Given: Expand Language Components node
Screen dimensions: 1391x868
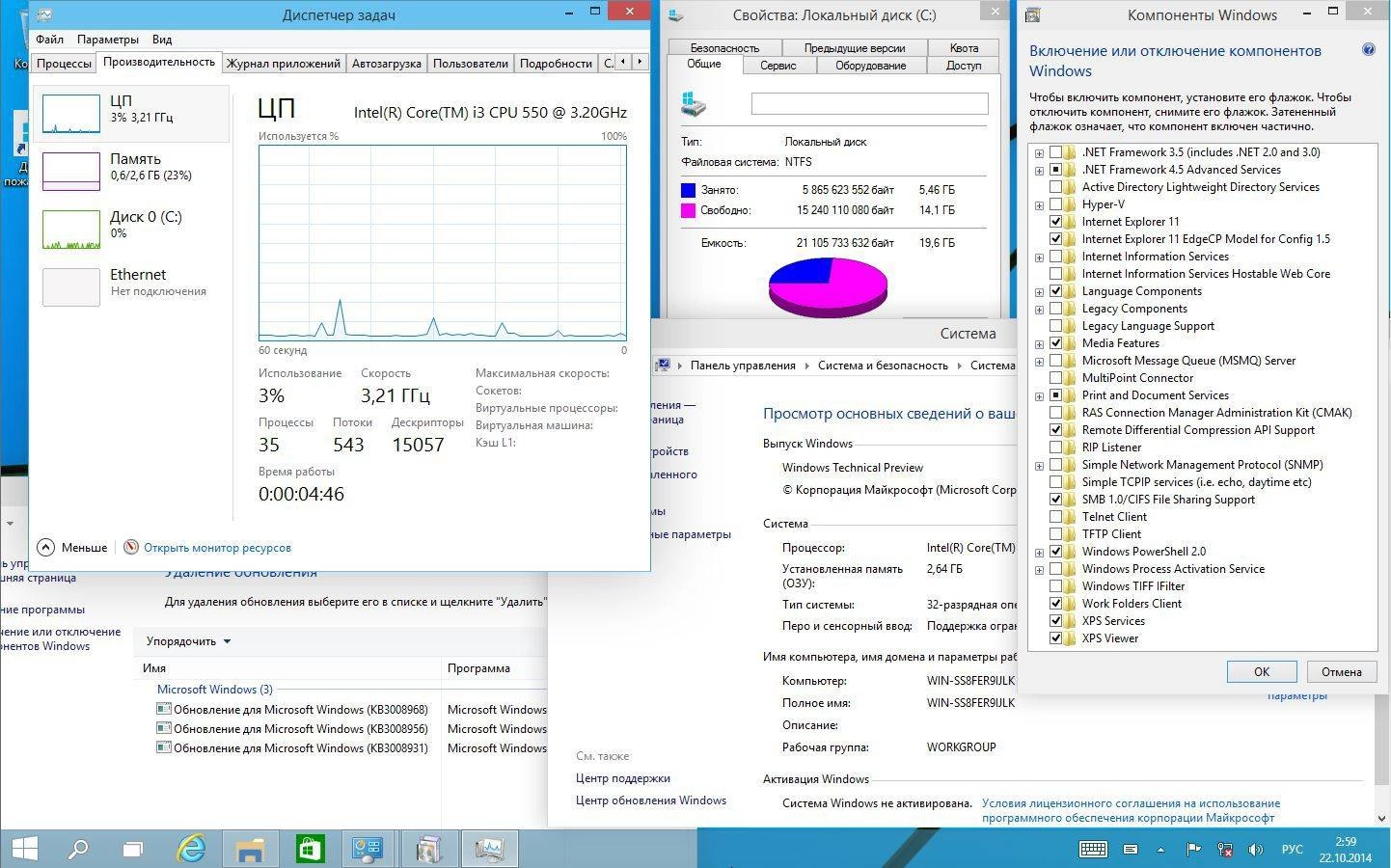Looking at the screenshot, I should coord(1039,291).
